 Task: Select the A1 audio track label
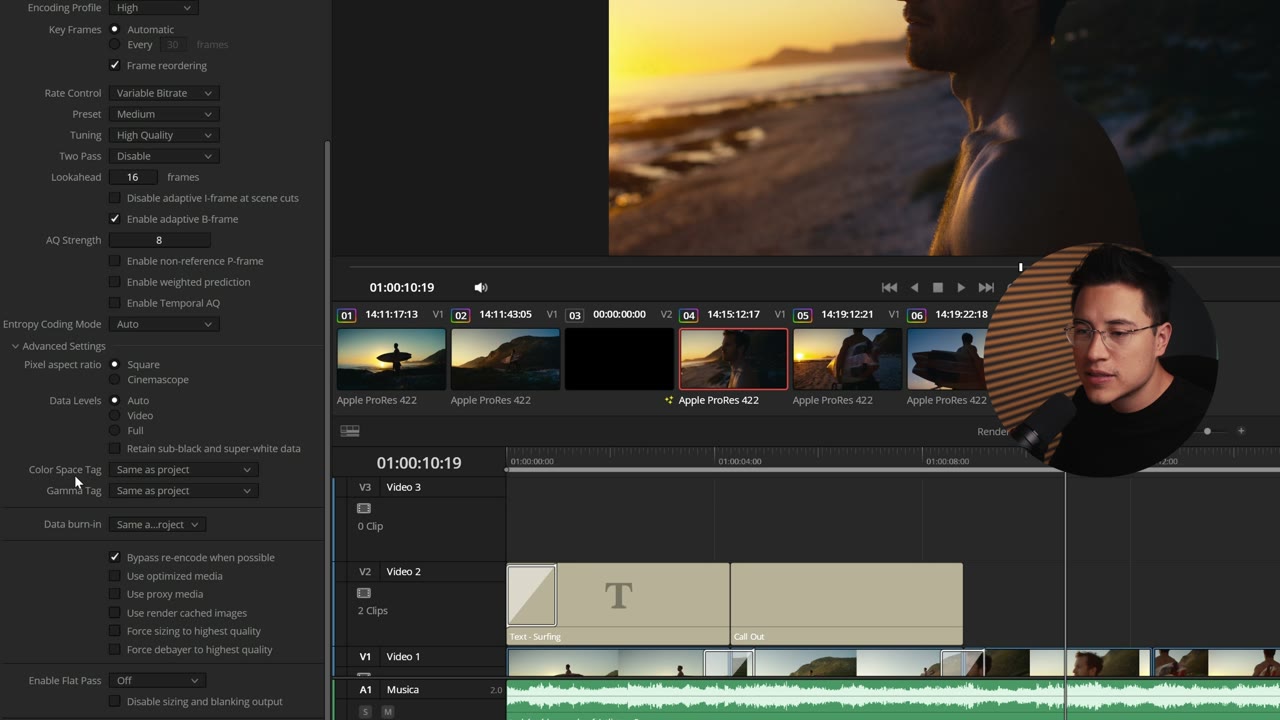point(365,690)
